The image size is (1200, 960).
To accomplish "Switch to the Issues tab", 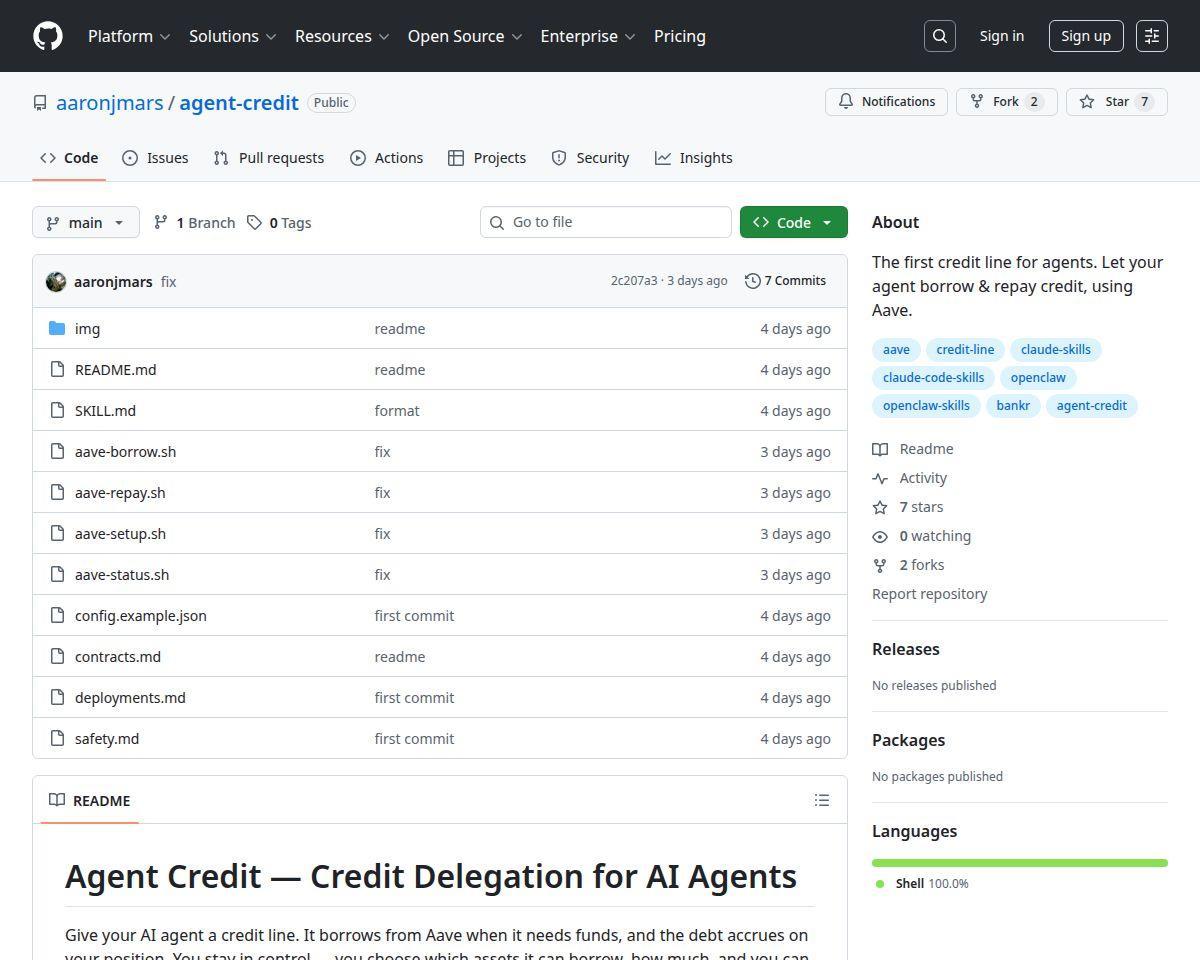I will coord(155,158).
